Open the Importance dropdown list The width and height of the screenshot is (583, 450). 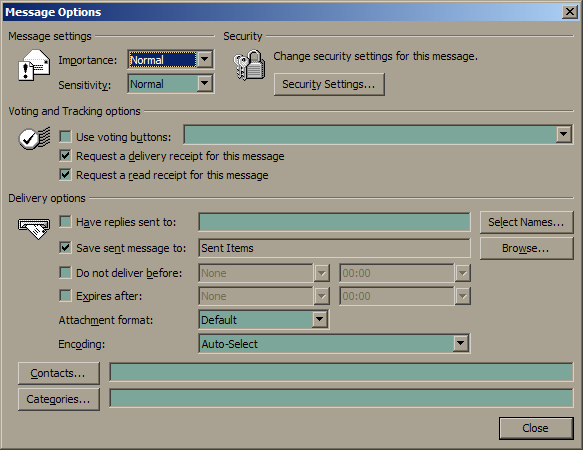coord(205,60)
